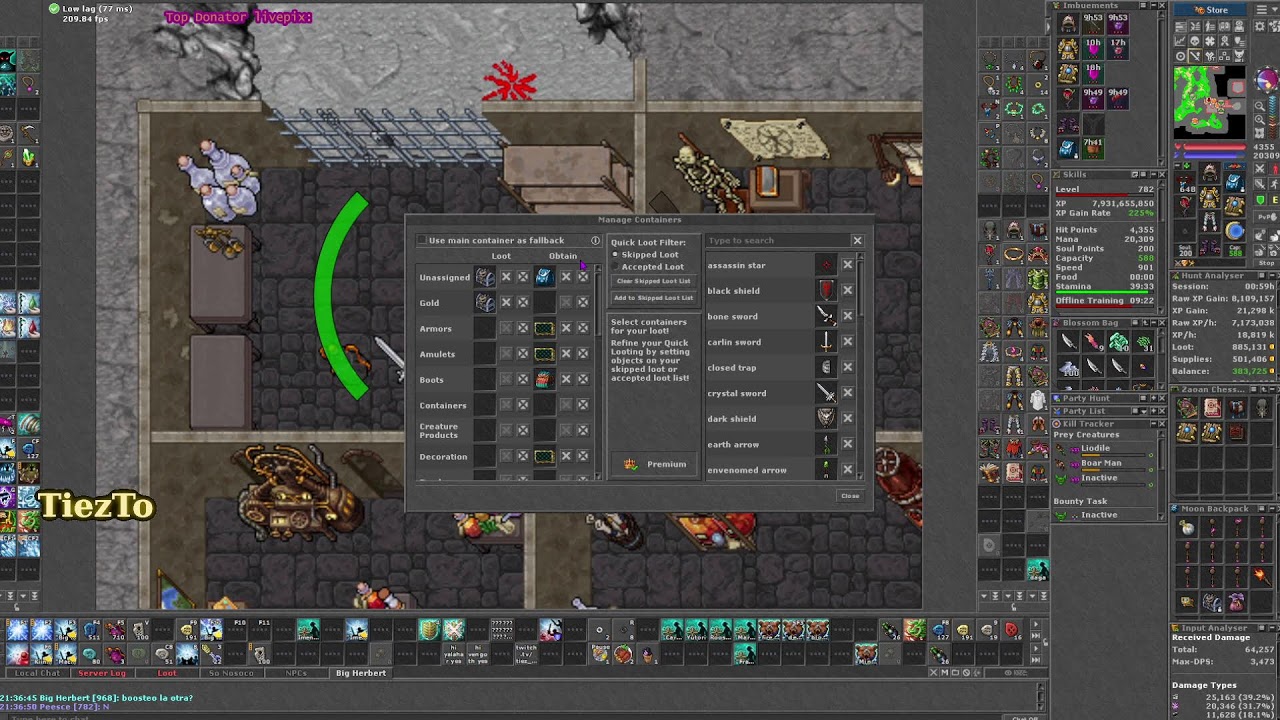Remove earth arrow from skipped list
This screenshot has height=720, width=1280.
[x=847, y=445]
